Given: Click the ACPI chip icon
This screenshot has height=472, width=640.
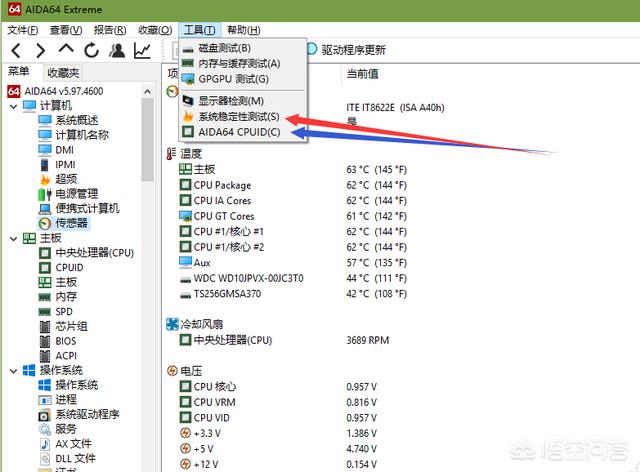Looking at the screenshot, I should 45,356.
